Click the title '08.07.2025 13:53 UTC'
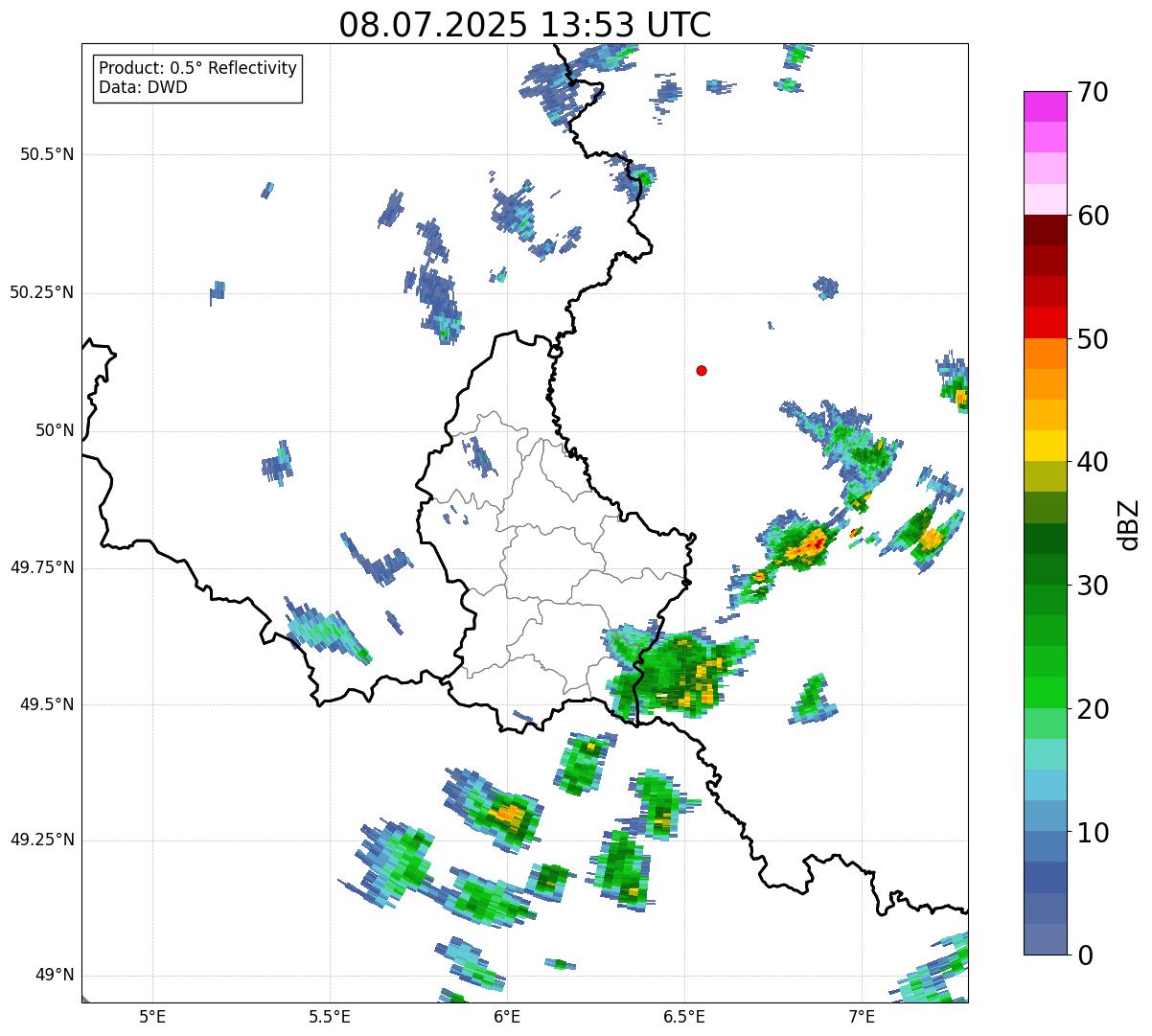The image size is (1152, 1036). (525, 24)
